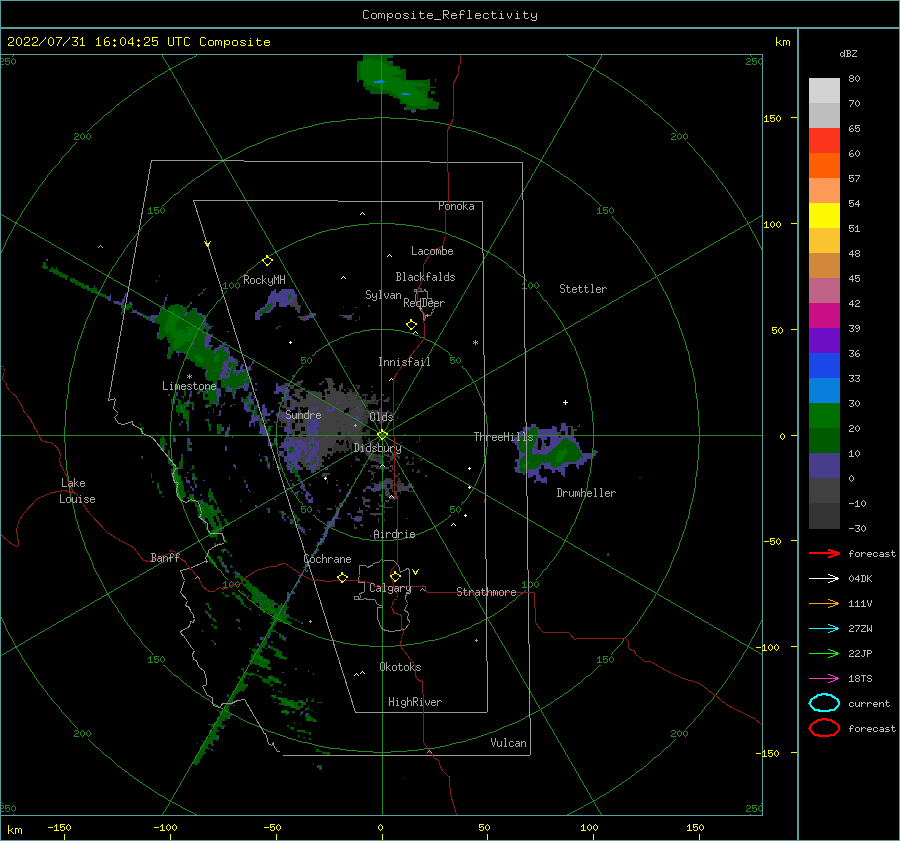The height and width of the screenshot is (841, 900).
Task: Click the dBZ legend heading
Action: tap(848, 53)
